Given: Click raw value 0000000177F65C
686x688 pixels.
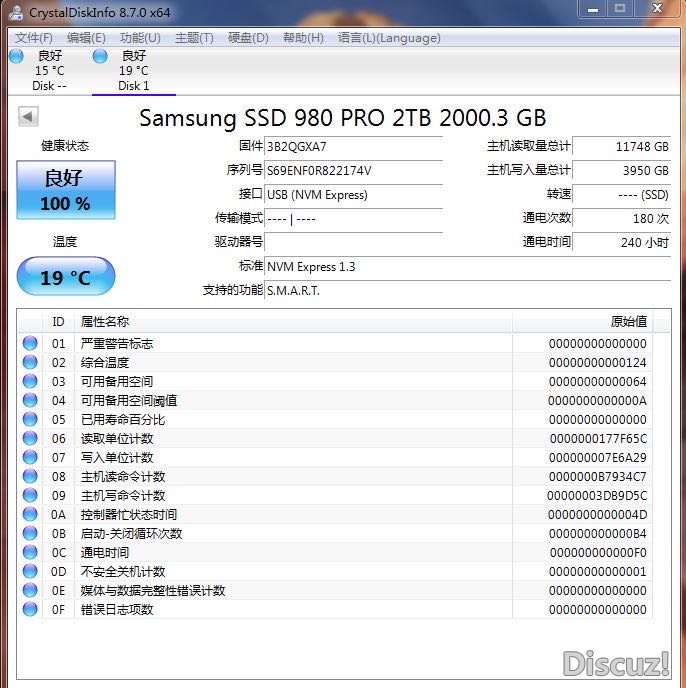Looking at the screenshot, I should pos(598,439).
